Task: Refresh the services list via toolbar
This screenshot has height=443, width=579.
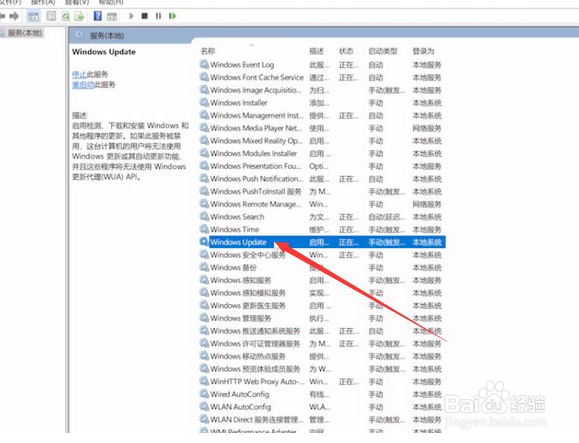Action: [x=66, y=16]
